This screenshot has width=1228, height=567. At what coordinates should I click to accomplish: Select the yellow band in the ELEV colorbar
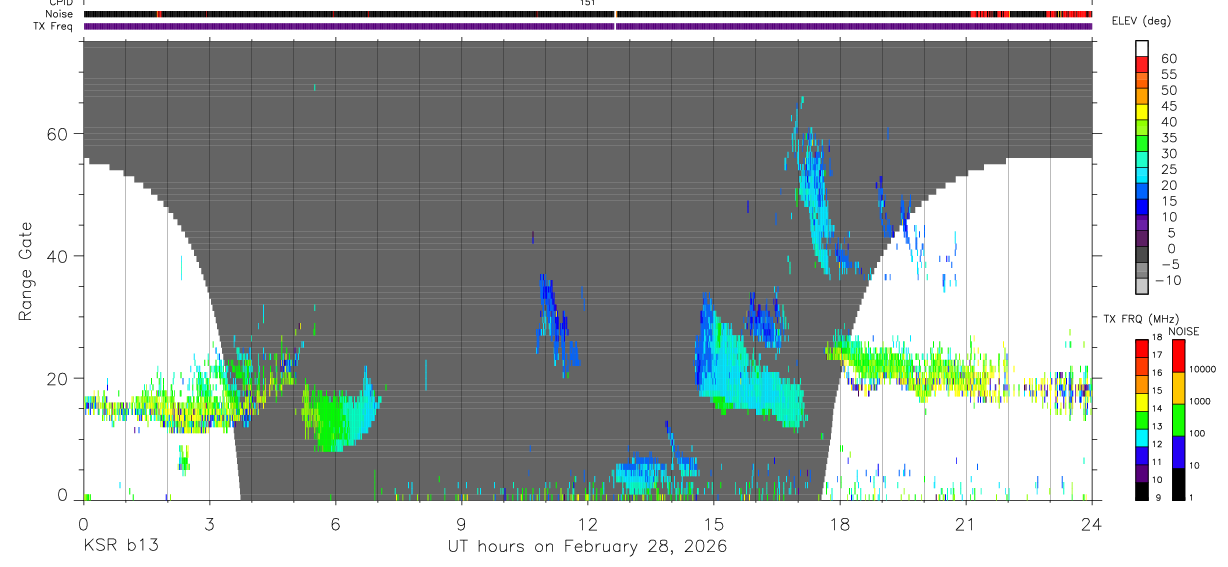pyautogui.click(x=1142, y=110)
